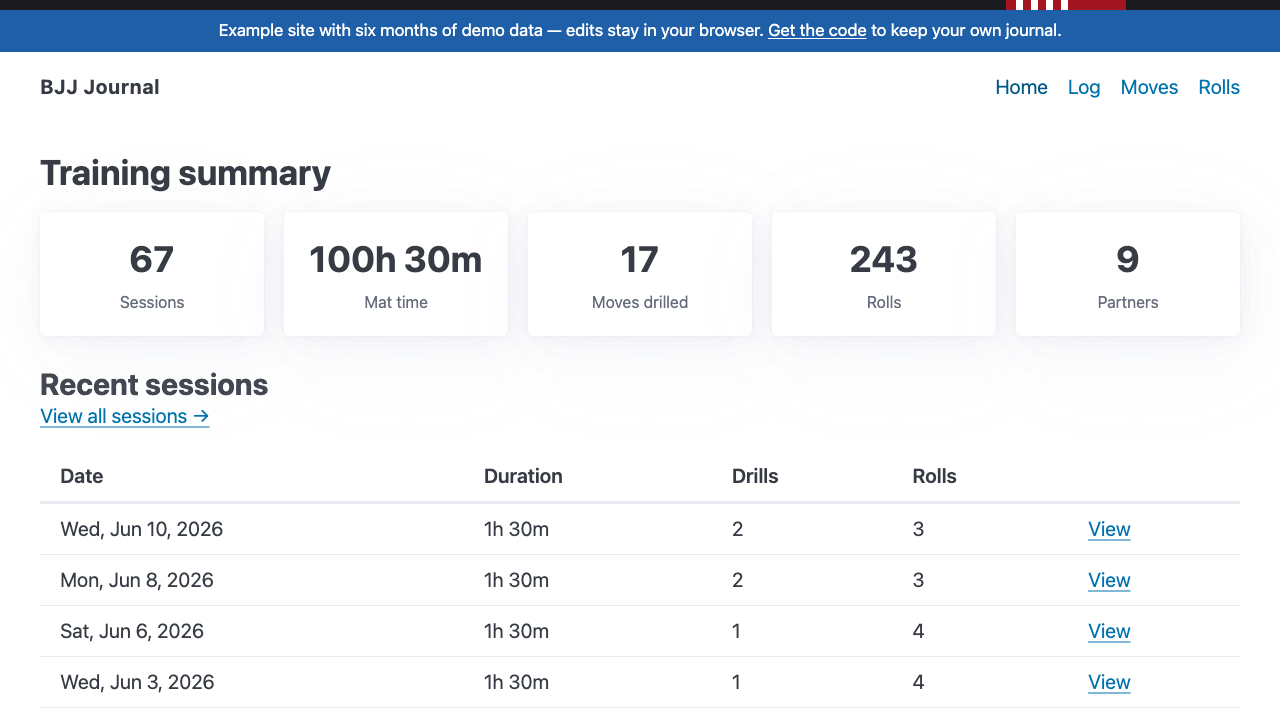Click the rolls count in Jun 8 row
The height and width of the screenshot is (720, 1280).
(918, 580)
